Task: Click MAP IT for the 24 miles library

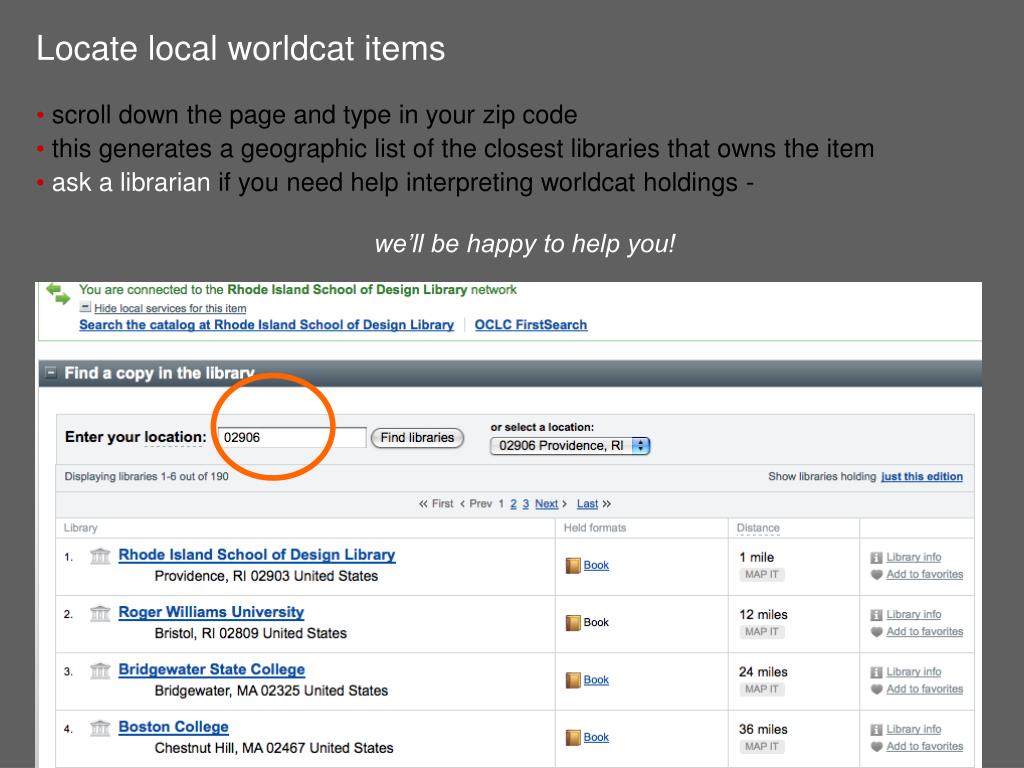Action: (761, 689)
